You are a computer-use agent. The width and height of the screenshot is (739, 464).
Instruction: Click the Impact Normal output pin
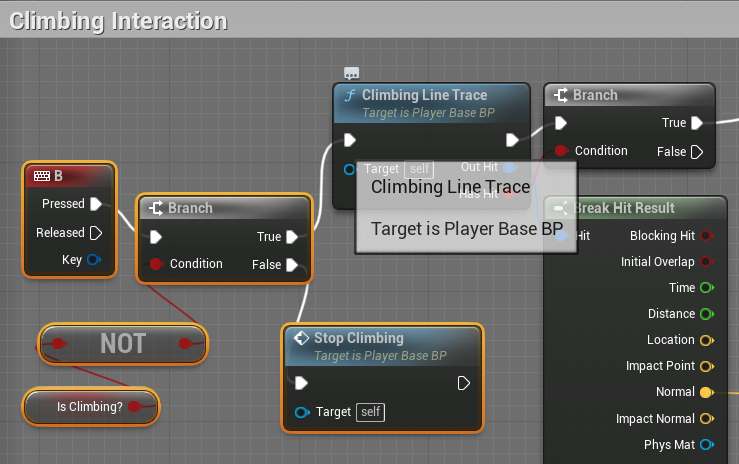click(x=706, y=418)
